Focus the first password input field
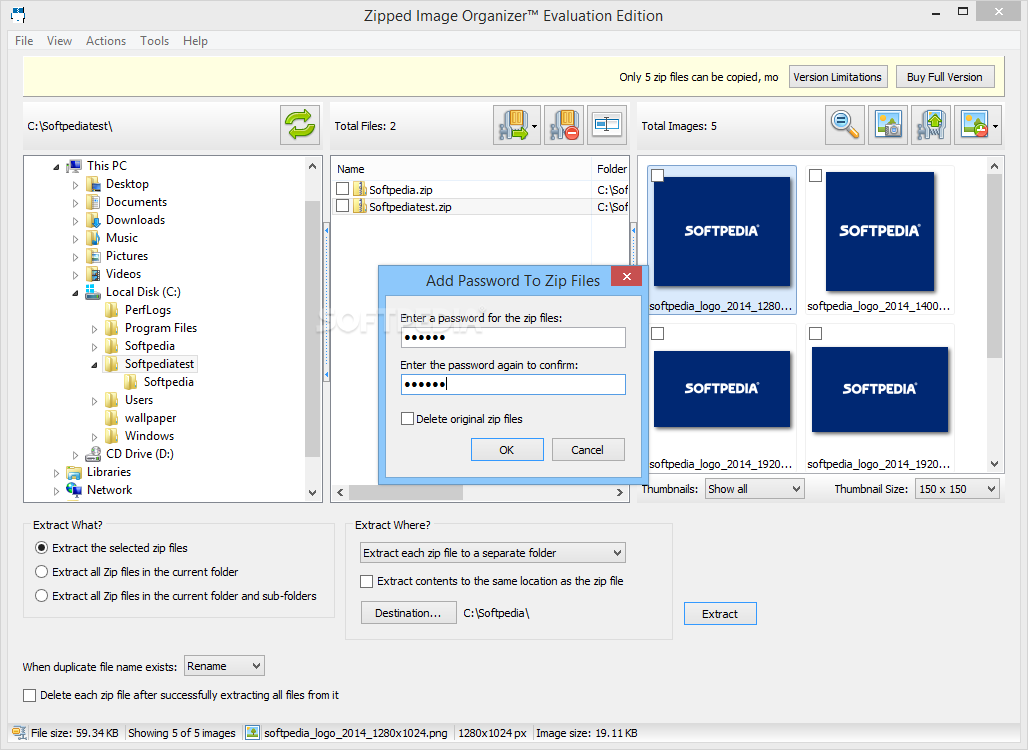The width and height of the screenshot is (1028, 750). 513,338
